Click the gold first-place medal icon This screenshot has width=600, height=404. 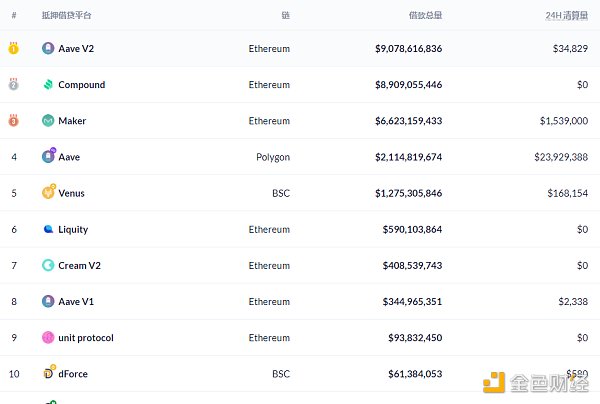(14, 48)
